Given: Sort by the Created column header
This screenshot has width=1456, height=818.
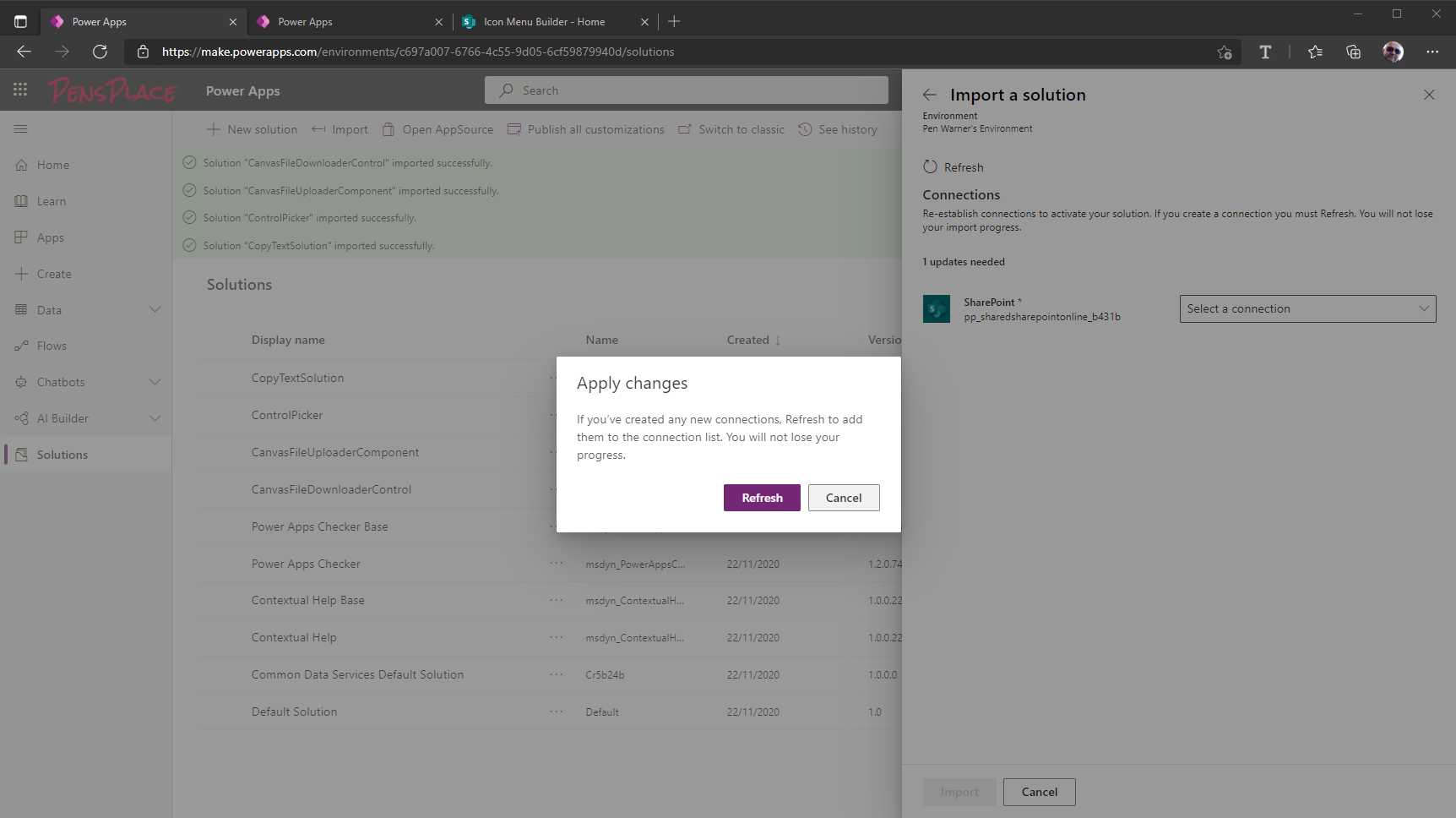Looking at the screenshot, I should pyautogui.click(x=753, y=340).
